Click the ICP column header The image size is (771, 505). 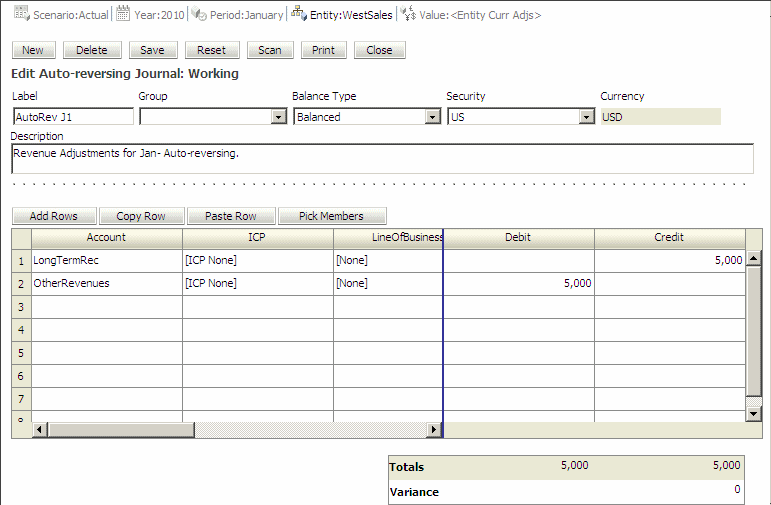coord(258,238)
